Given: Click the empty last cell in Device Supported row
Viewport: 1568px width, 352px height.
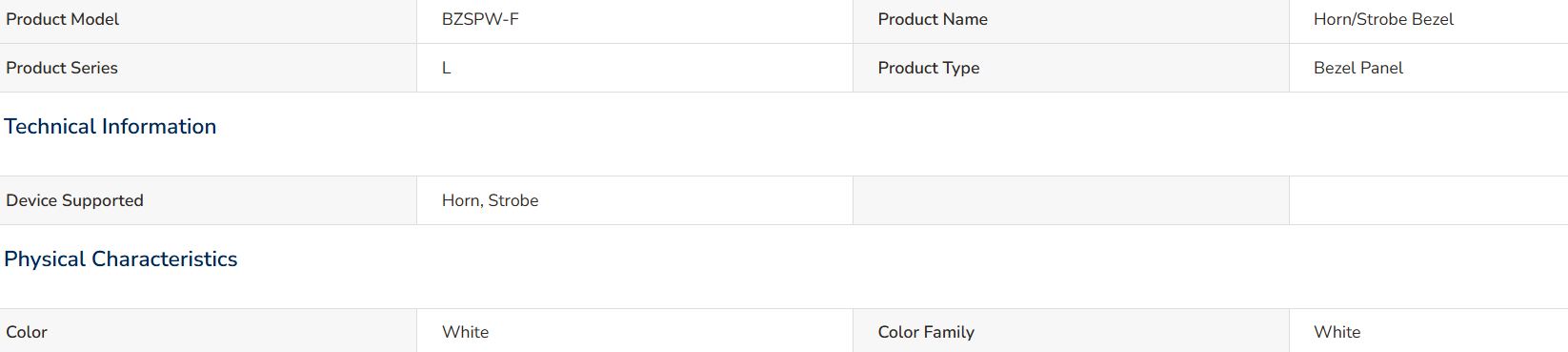Looking at the screenshot, I should [1429, 200].
